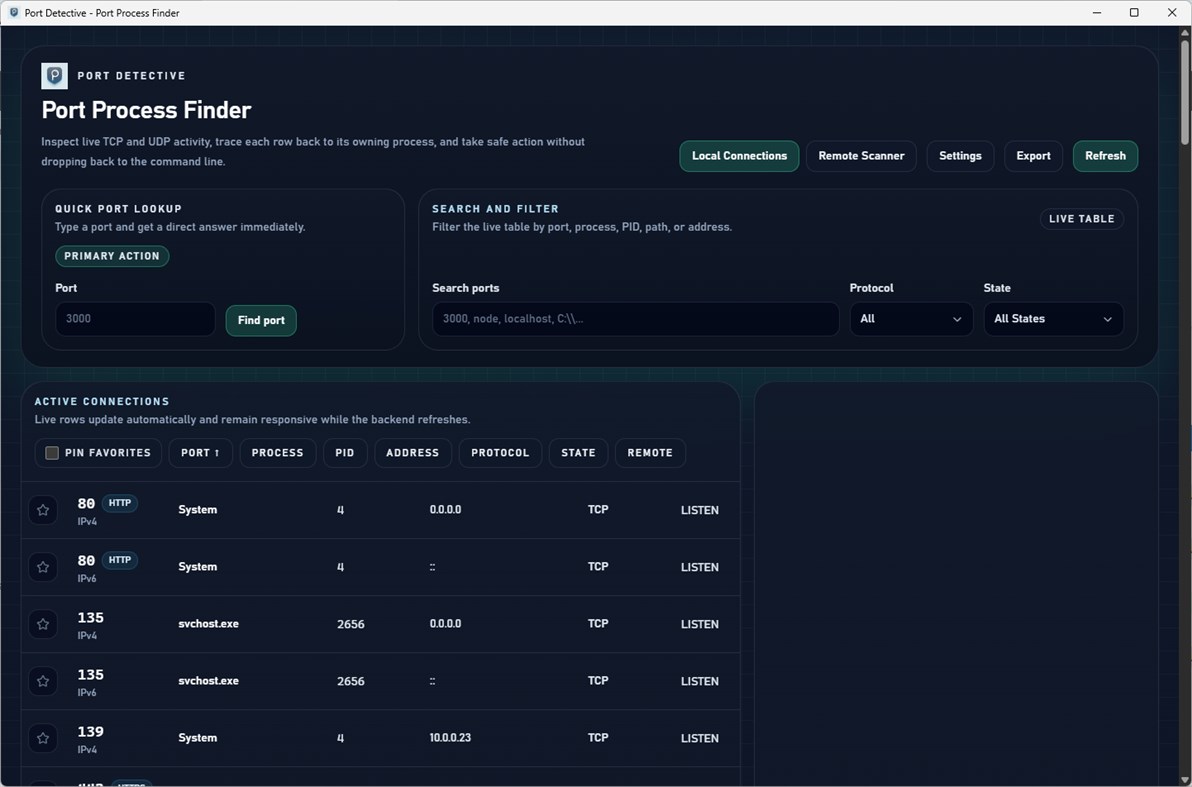Click LISTEN state in port 139 row
Screen dimensions: 1192x787
(x=699, y=738)
